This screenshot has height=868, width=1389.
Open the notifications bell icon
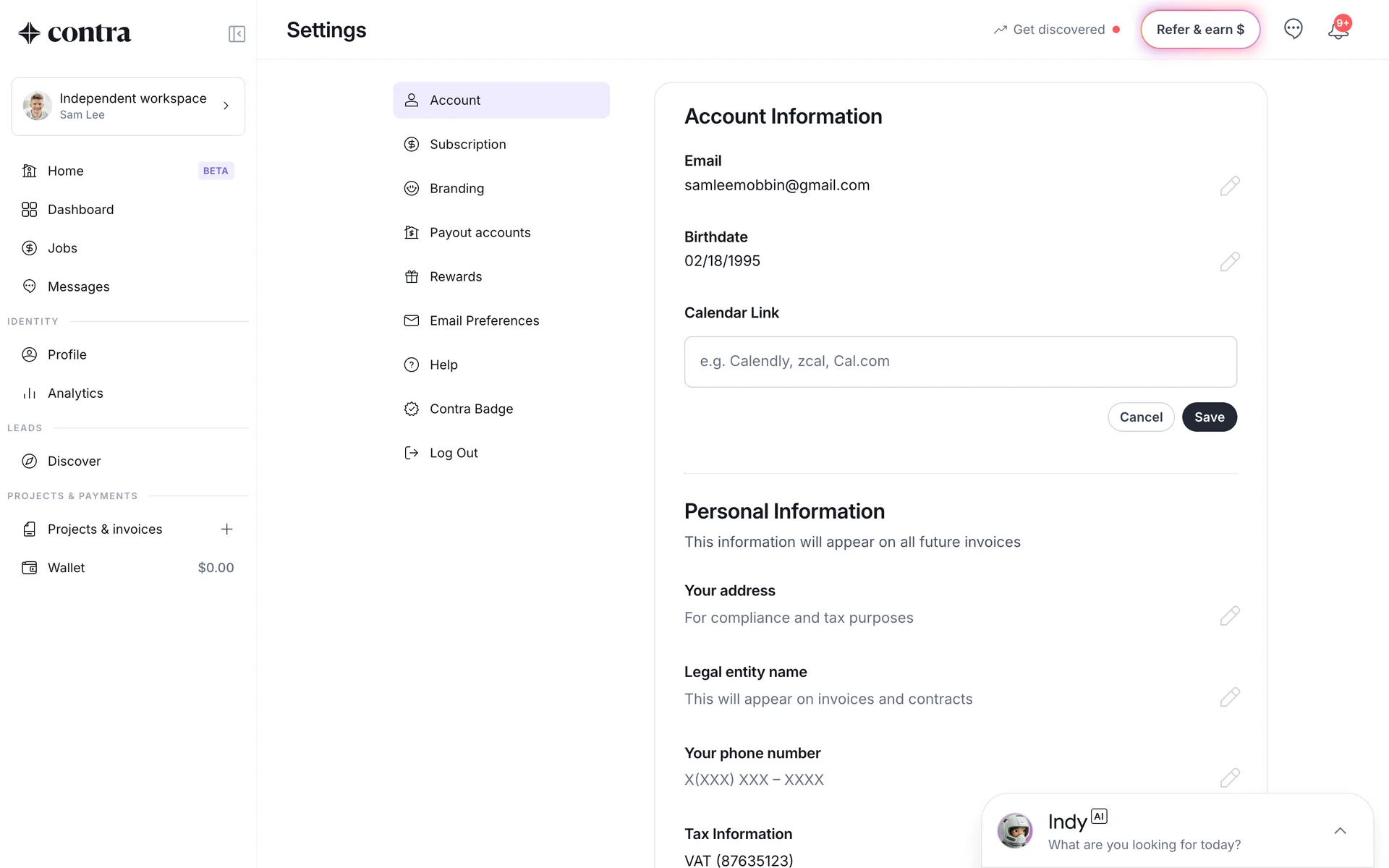click(1338, 30)
